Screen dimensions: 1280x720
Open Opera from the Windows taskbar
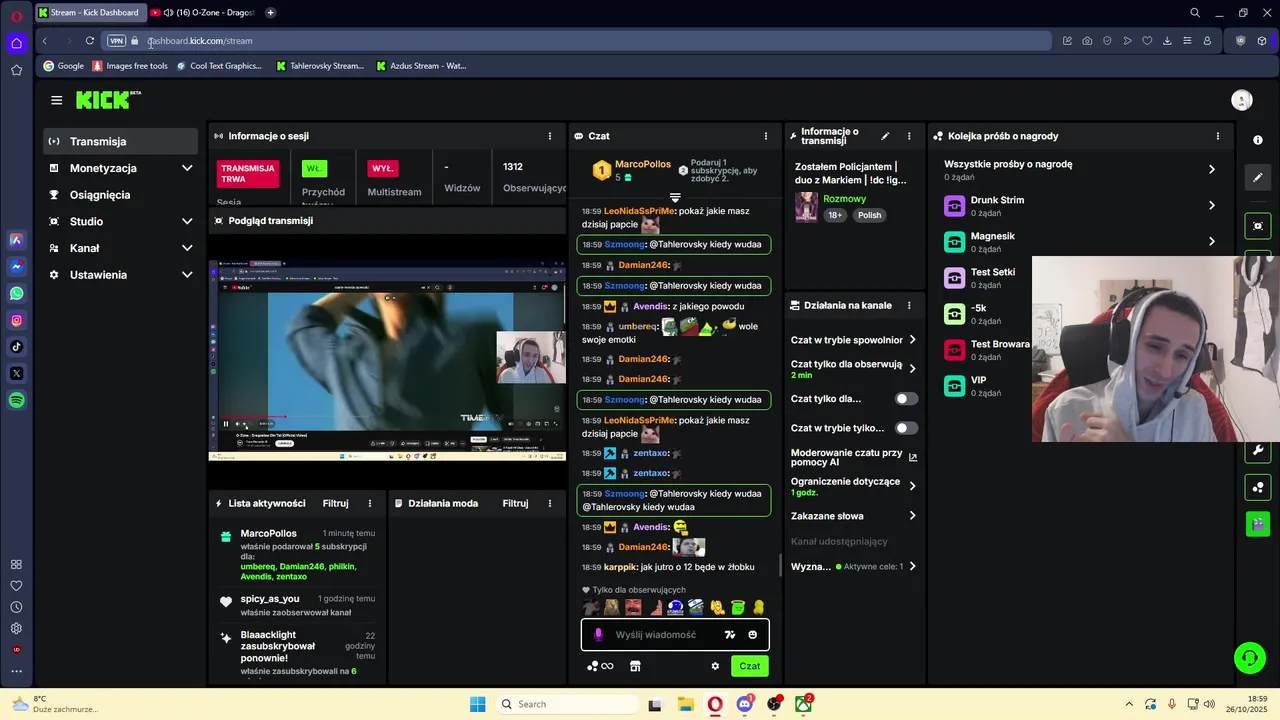[x=715, y=704]
